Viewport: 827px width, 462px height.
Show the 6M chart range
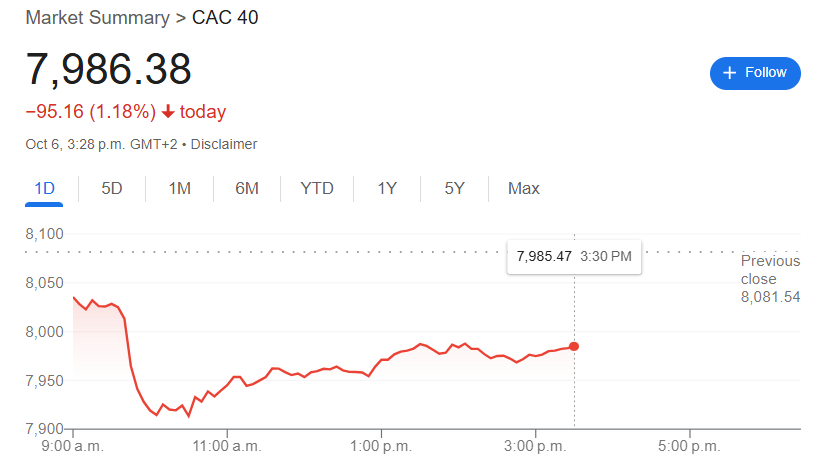(247, 188)
